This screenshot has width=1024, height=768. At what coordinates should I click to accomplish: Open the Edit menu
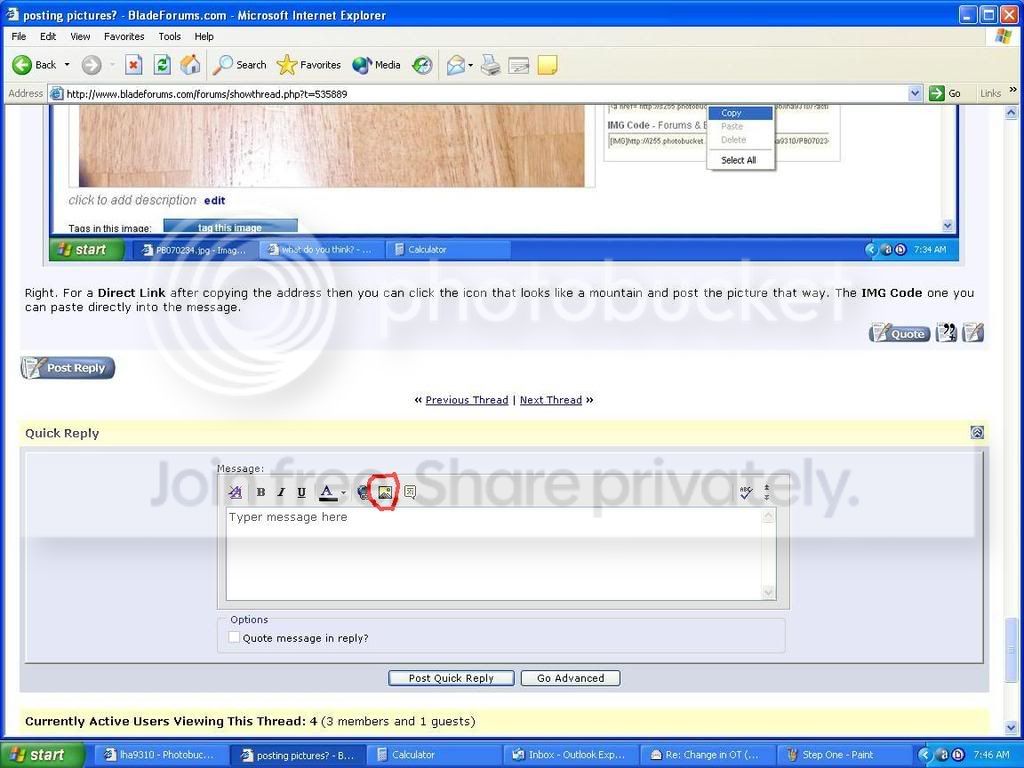[48, 37]
